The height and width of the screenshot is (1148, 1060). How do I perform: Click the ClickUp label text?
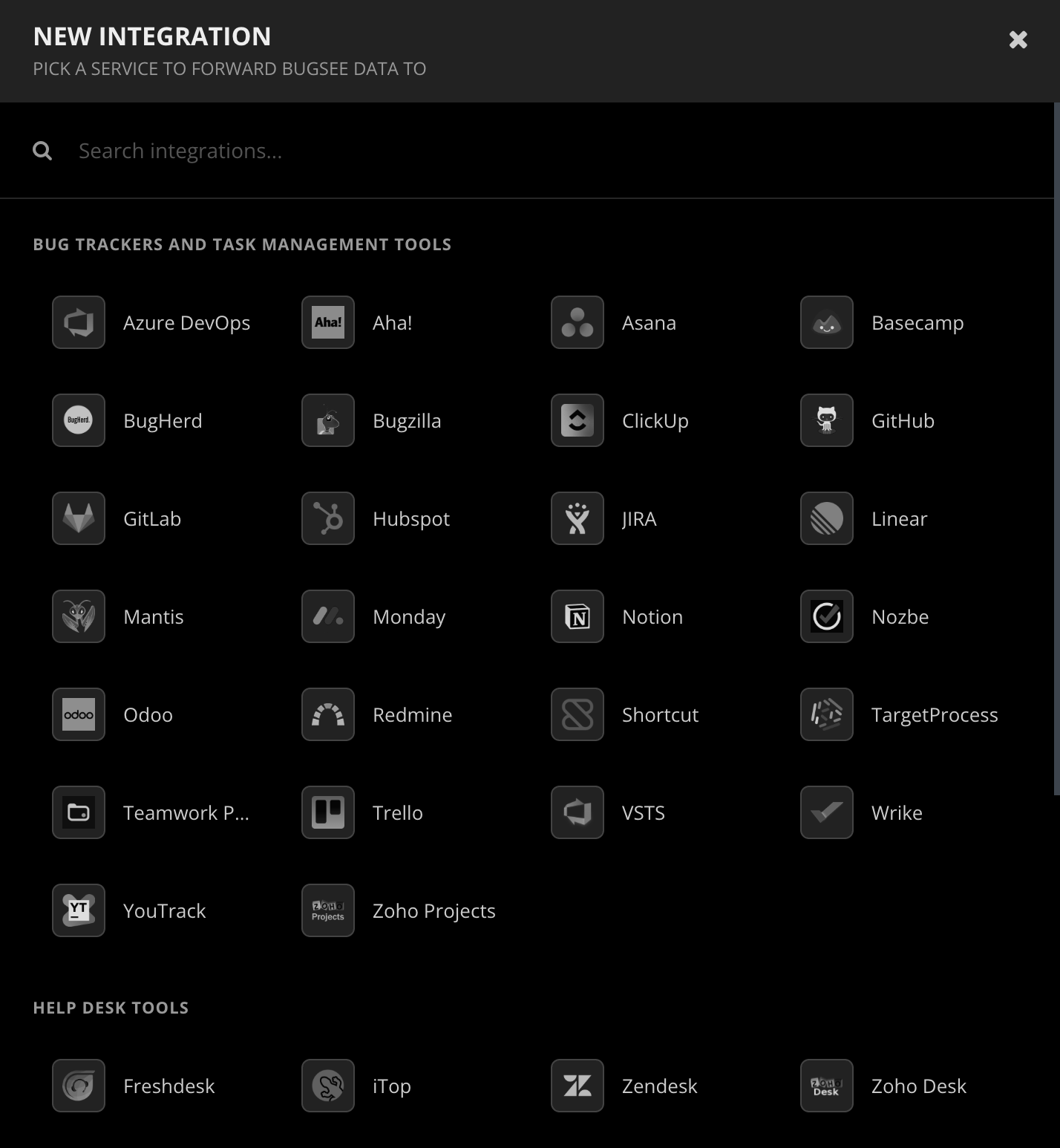click(x=655, y=421)
